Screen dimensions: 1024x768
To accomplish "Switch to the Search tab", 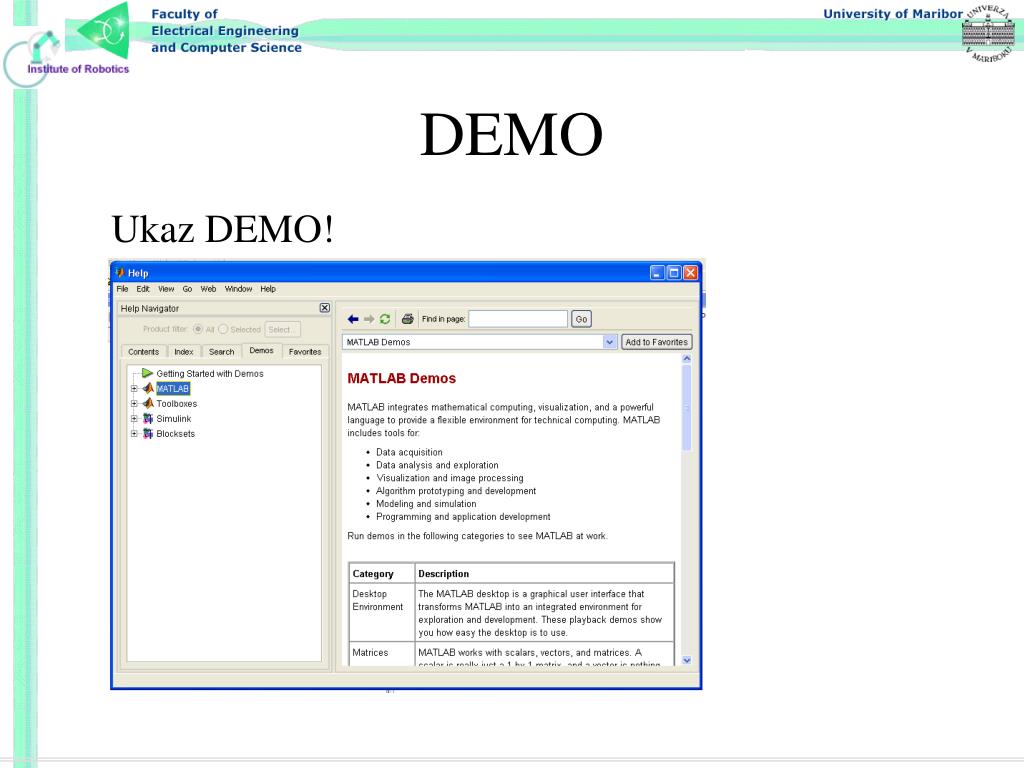I will point(221,351).
